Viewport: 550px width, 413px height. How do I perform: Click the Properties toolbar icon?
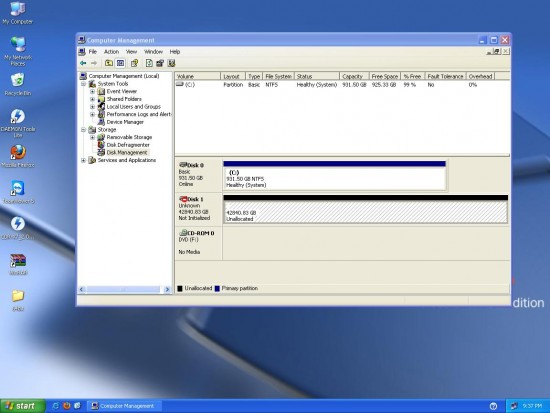tap(134, 63)
